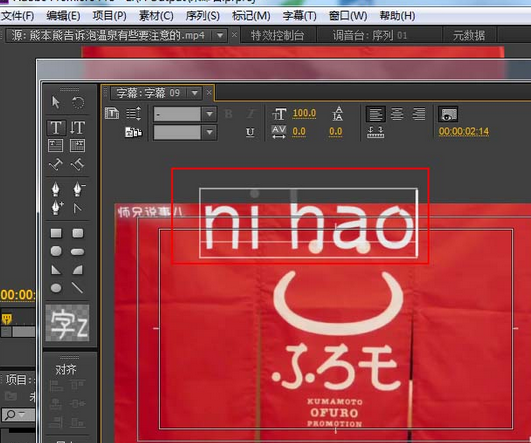Click the background video timecode 00:00:02:14
Image resolution: width=531 pixels, height=443 pixels.
464,131
